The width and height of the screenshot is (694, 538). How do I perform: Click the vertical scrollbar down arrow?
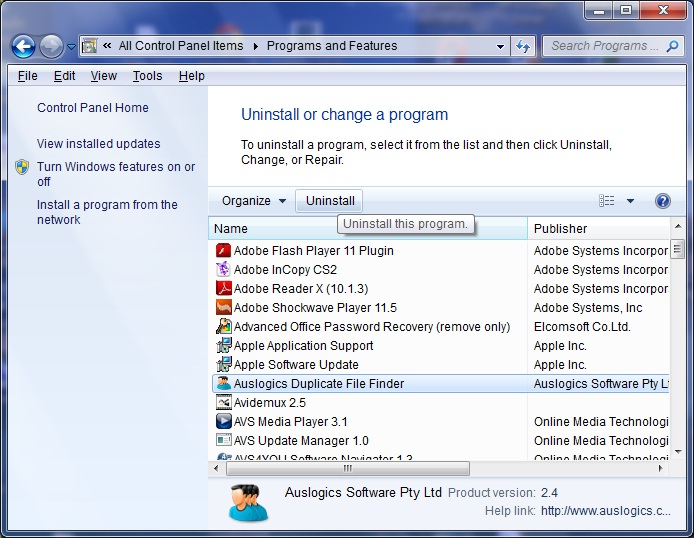678,452
